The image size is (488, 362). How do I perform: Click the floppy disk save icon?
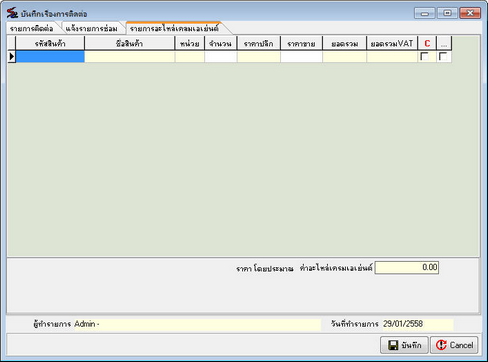(x=393, y=345)
